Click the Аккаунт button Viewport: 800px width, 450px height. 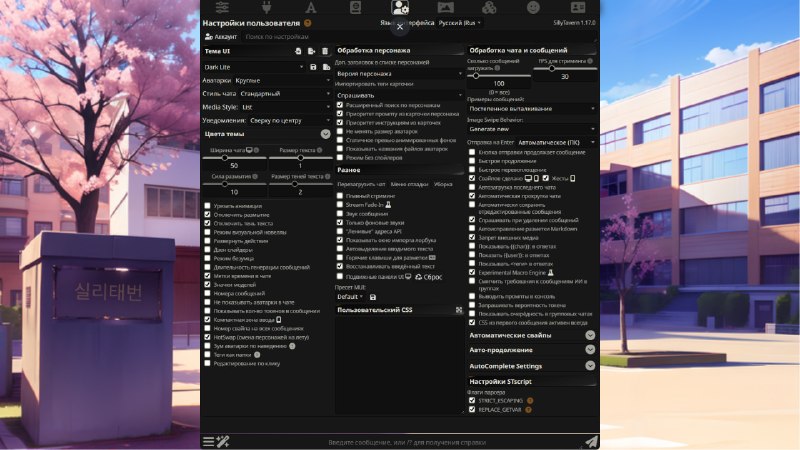(x=221, y=37)
